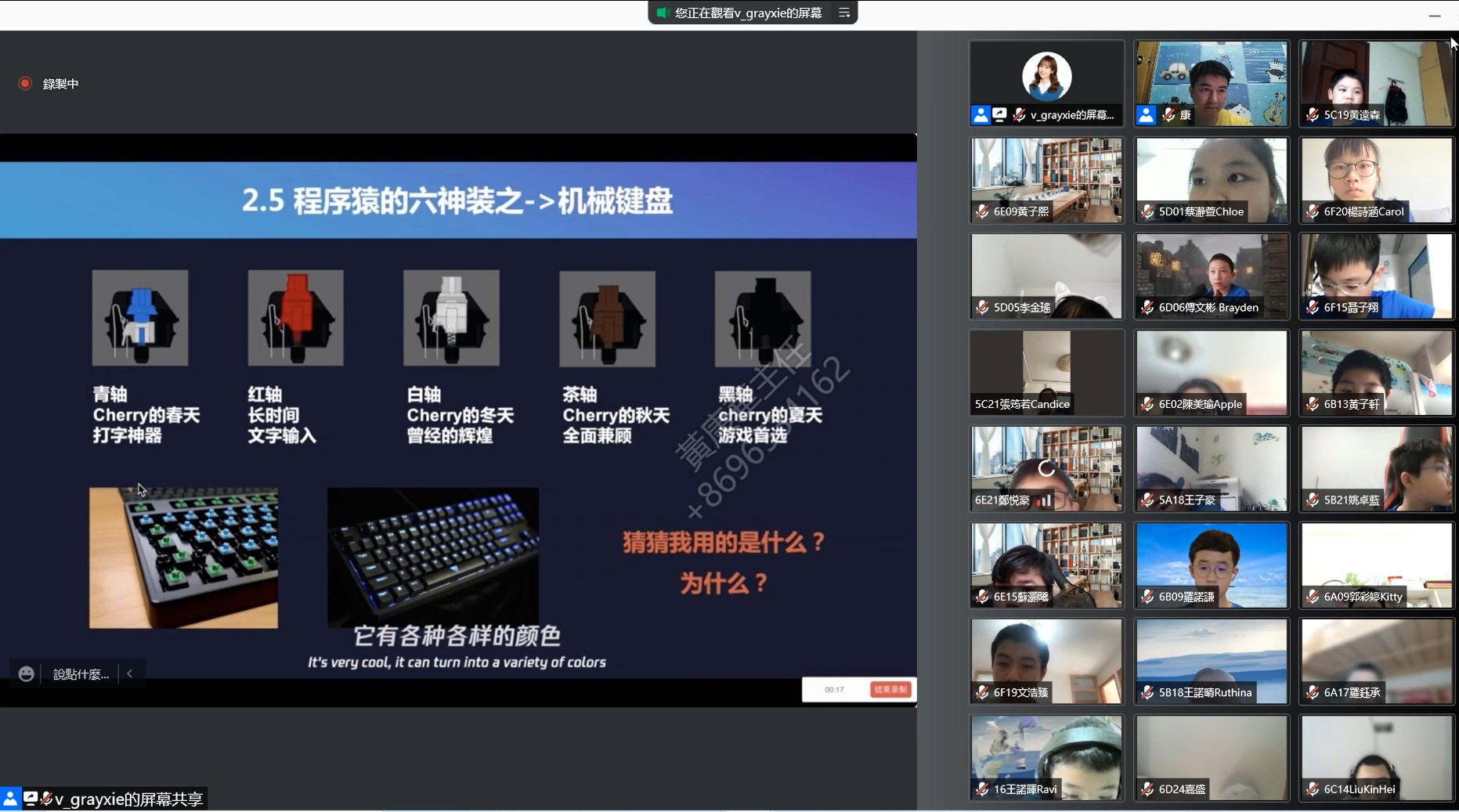This screenshot has height=812, width=1459.
Task: Click muted mic icon of 5D05李金瑤
Action: click(982, 308)
